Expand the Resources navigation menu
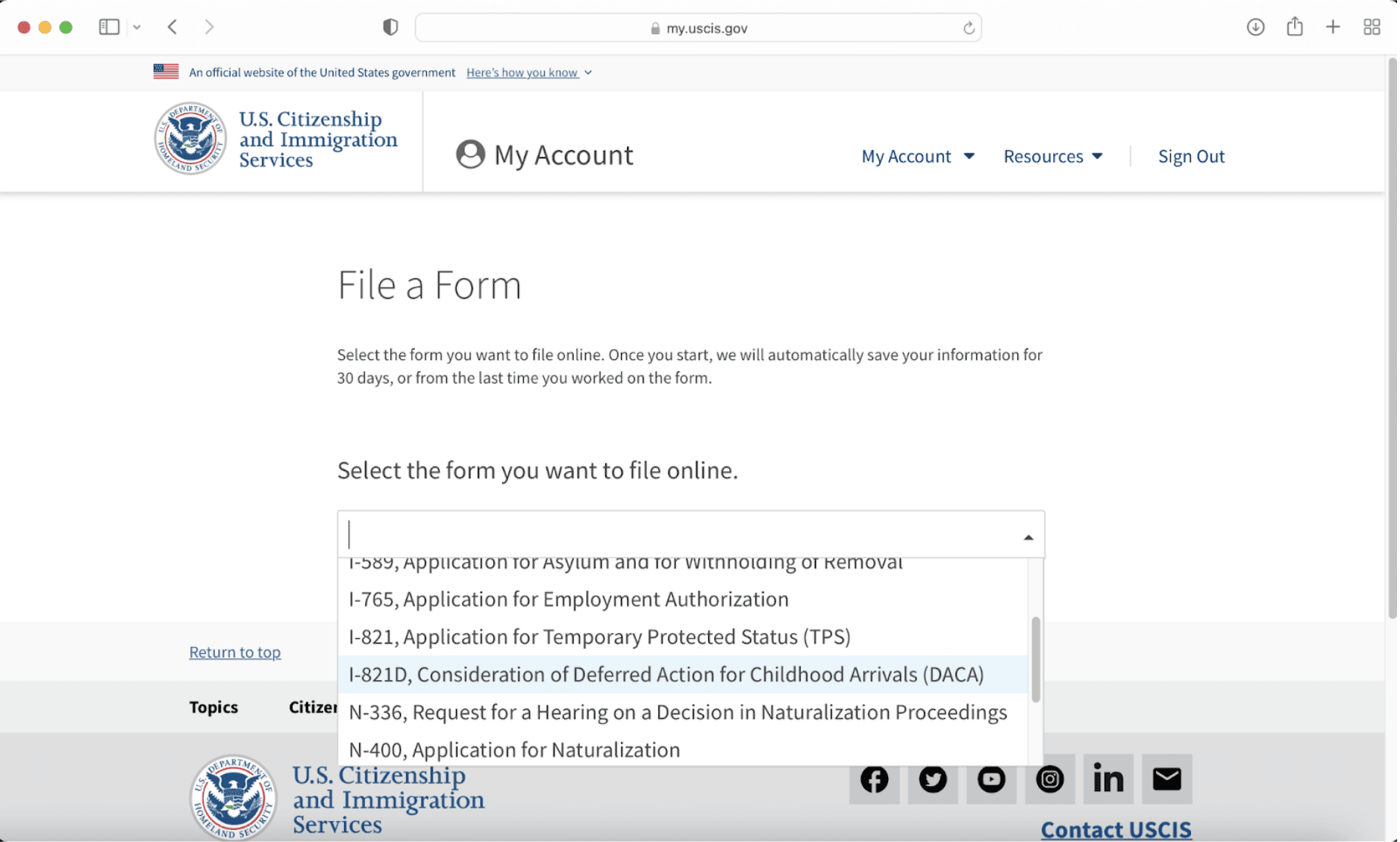1400x842 pixels. point(1053,156)
